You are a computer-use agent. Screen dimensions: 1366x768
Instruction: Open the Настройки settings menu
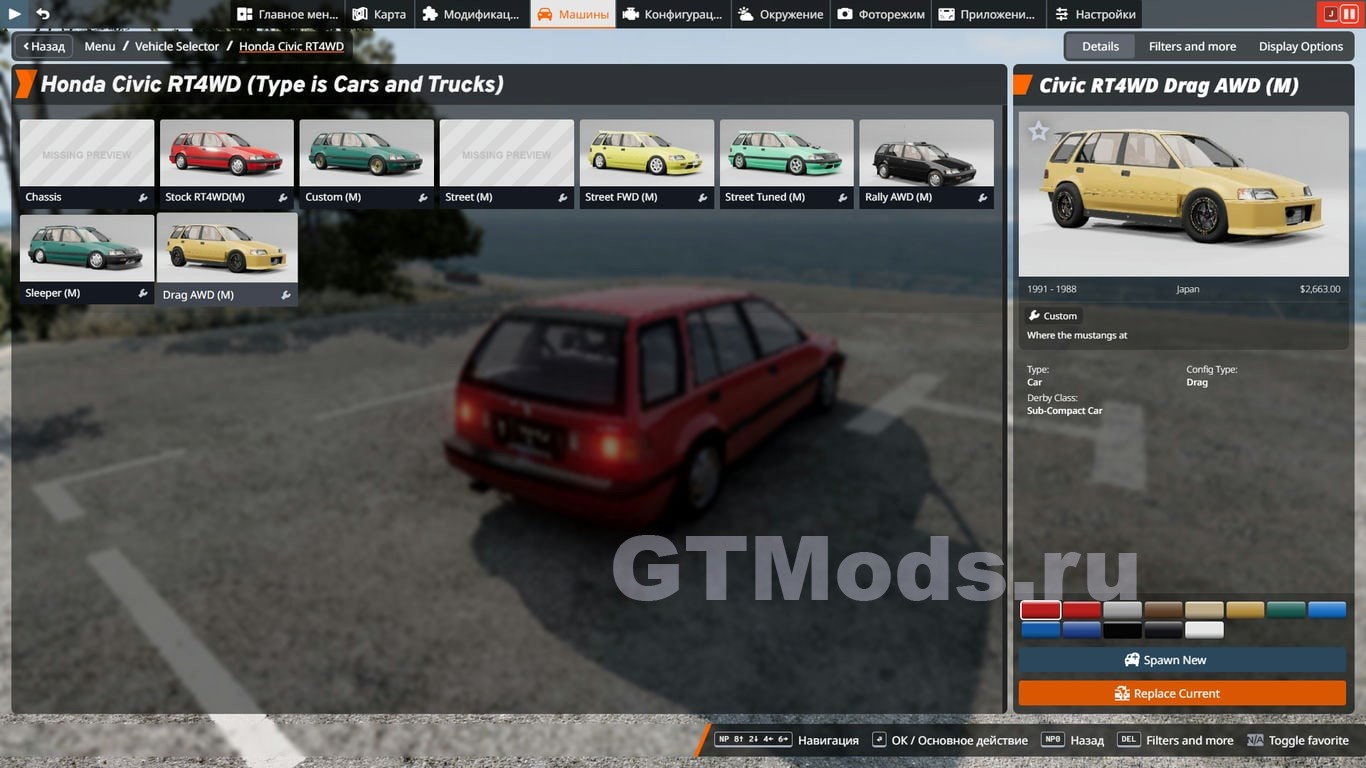pyautogui.click(x=1094, y=14)
